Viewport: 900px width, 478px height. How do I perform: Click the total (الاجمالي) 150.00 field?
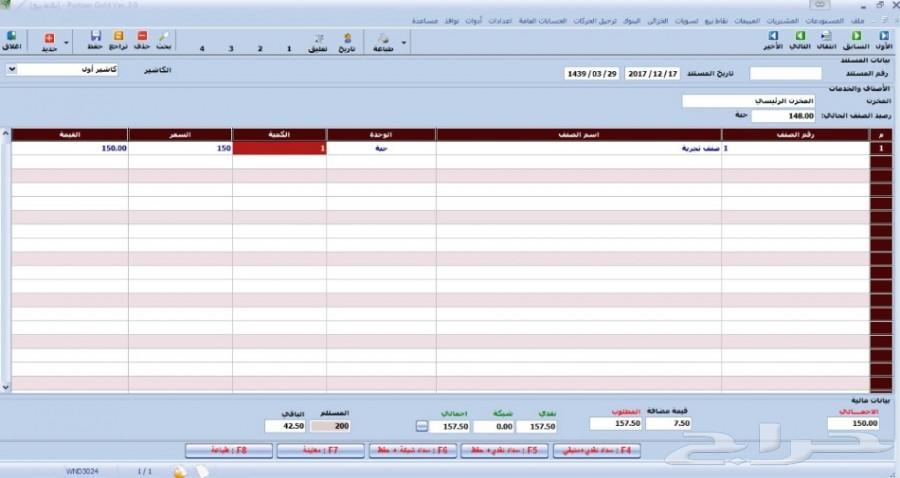tap(854, 423)
